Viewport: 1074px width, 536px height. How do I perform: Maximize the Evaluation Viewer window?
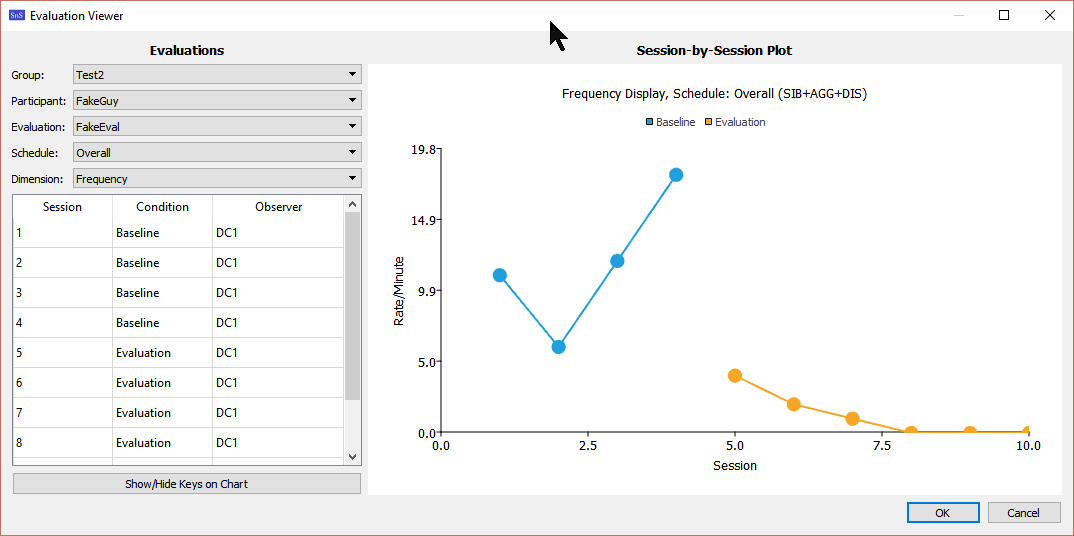click(x=1004, y=16)
